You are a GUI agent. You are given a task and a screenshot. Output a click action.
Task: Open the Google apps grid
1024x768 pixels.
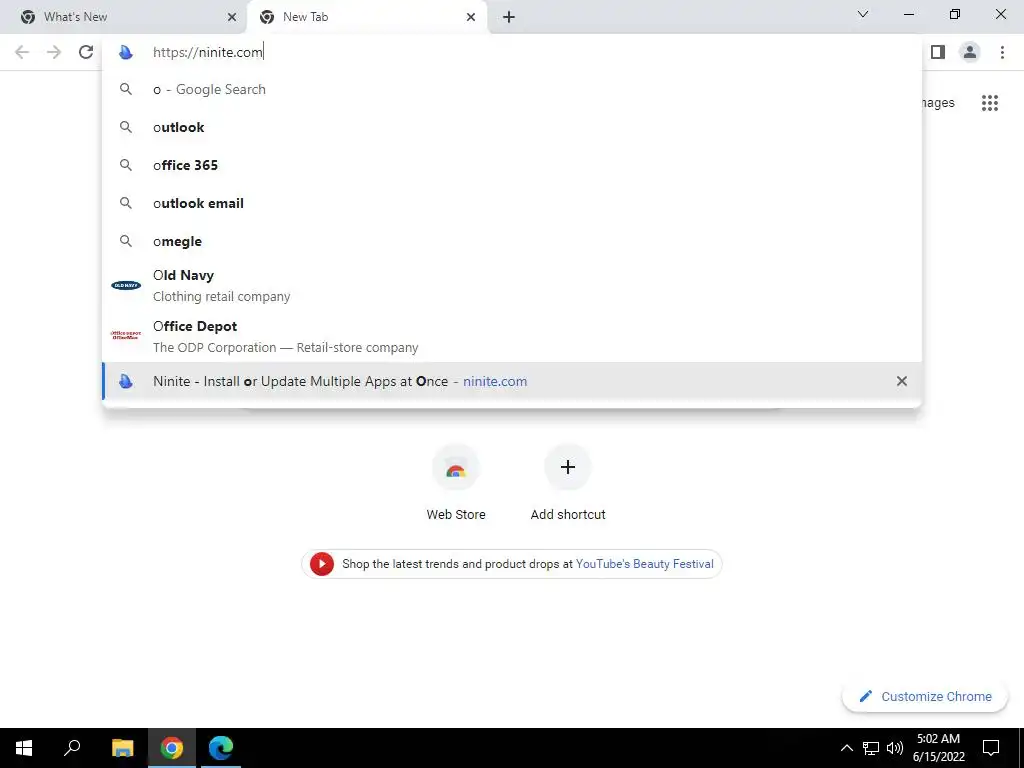click(x=990, y=103)
